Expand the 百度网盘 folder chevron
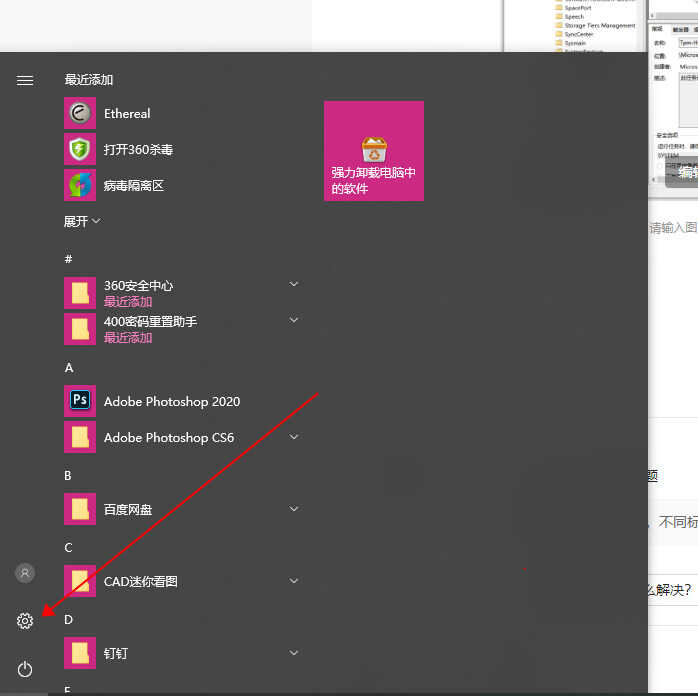Viewport: 698px width, 696px height. click(x=294, y=509)
